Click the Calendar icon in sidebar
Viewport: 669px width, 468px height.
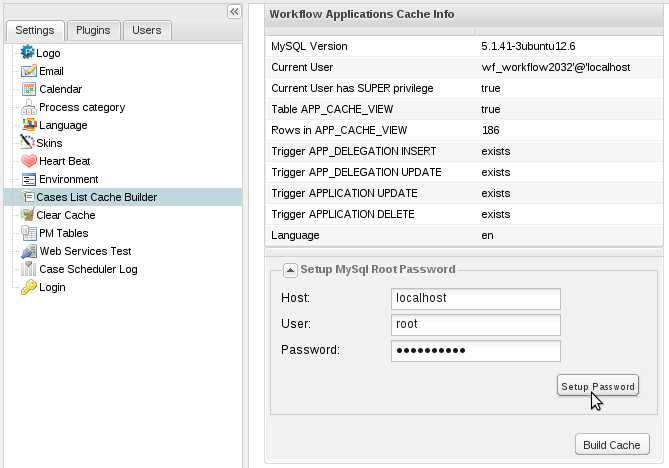(29, 89)
